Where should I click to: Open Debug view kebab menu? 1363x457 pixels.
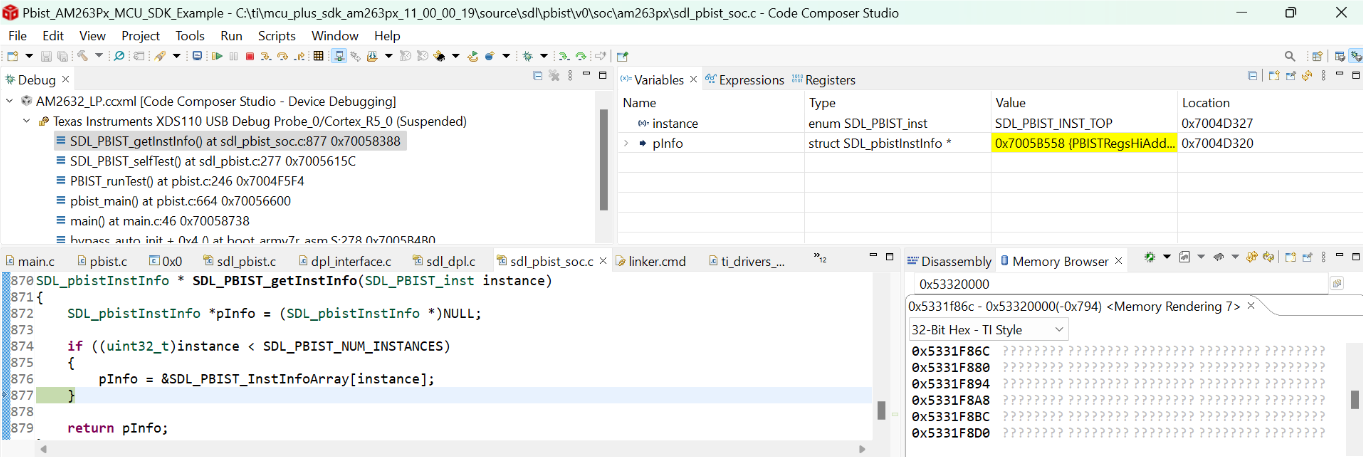tap(570, 75)
